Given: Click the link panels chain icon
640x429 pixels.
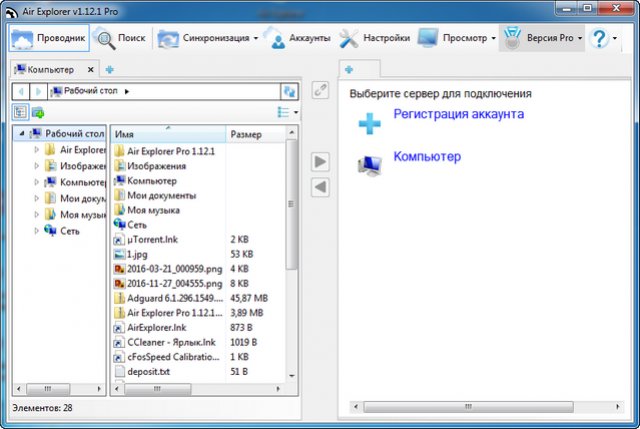Looking at the screenshot, I should point(320,91).
